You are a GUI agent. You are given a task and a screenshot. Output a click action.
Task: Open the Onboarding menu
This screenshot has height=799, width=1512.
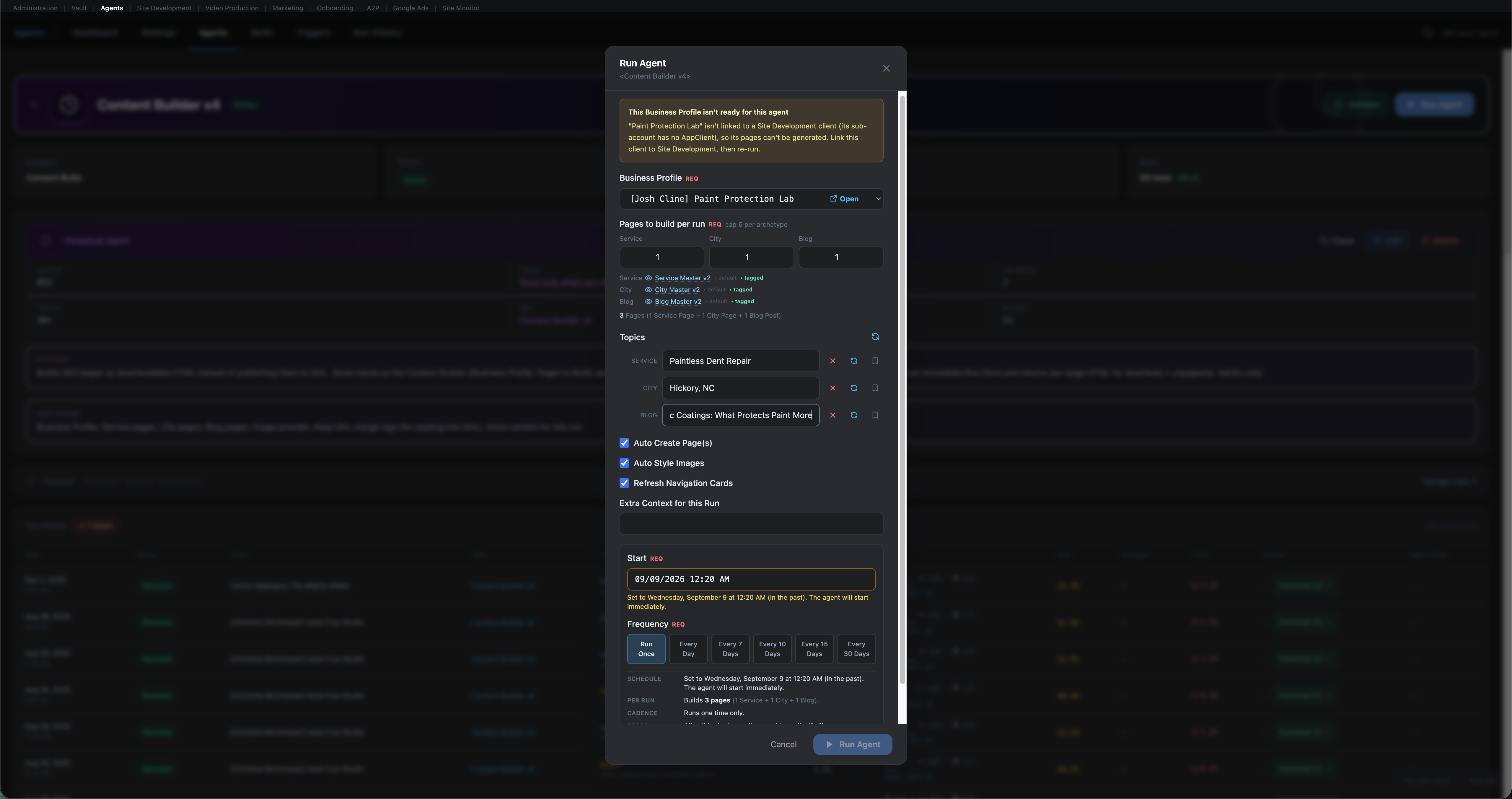coord(335,8)
